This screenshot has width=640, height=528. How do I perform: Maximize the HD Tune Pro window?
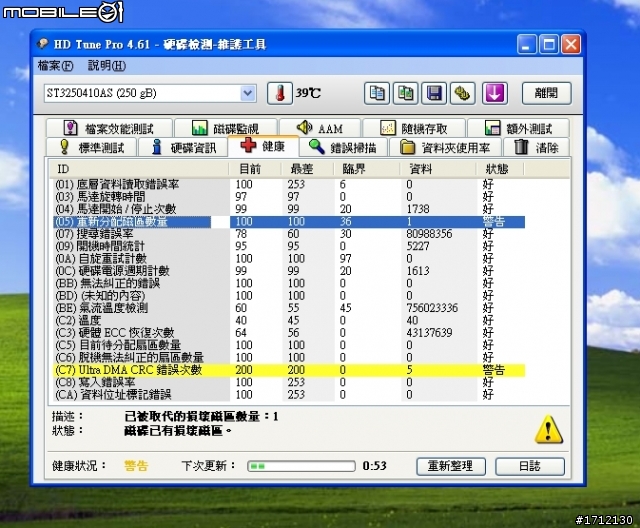coord(549,44)
